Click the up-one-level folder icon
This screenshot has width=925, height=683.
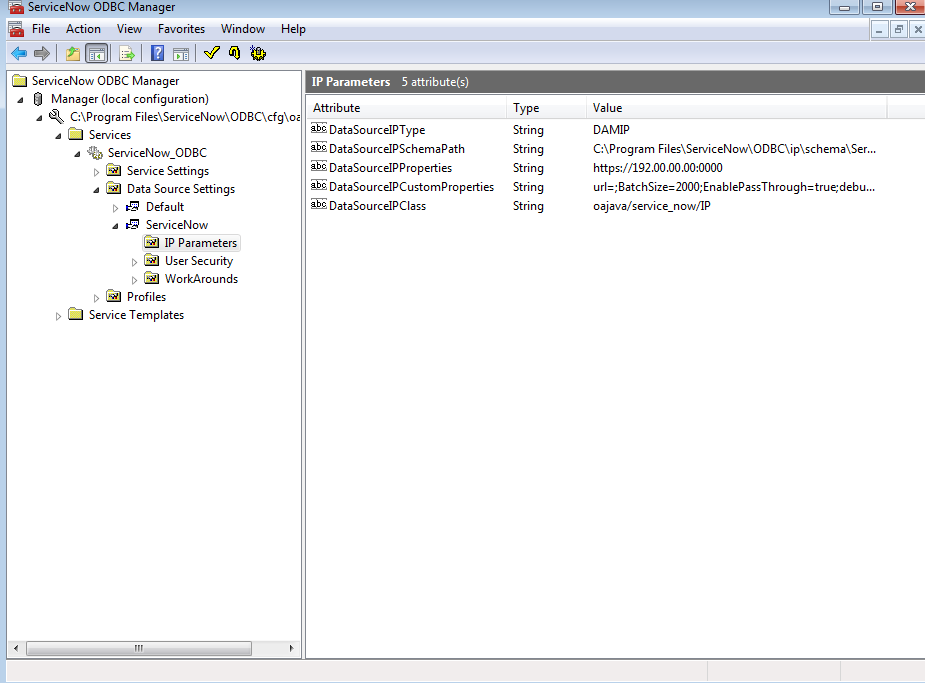[73, 54]
